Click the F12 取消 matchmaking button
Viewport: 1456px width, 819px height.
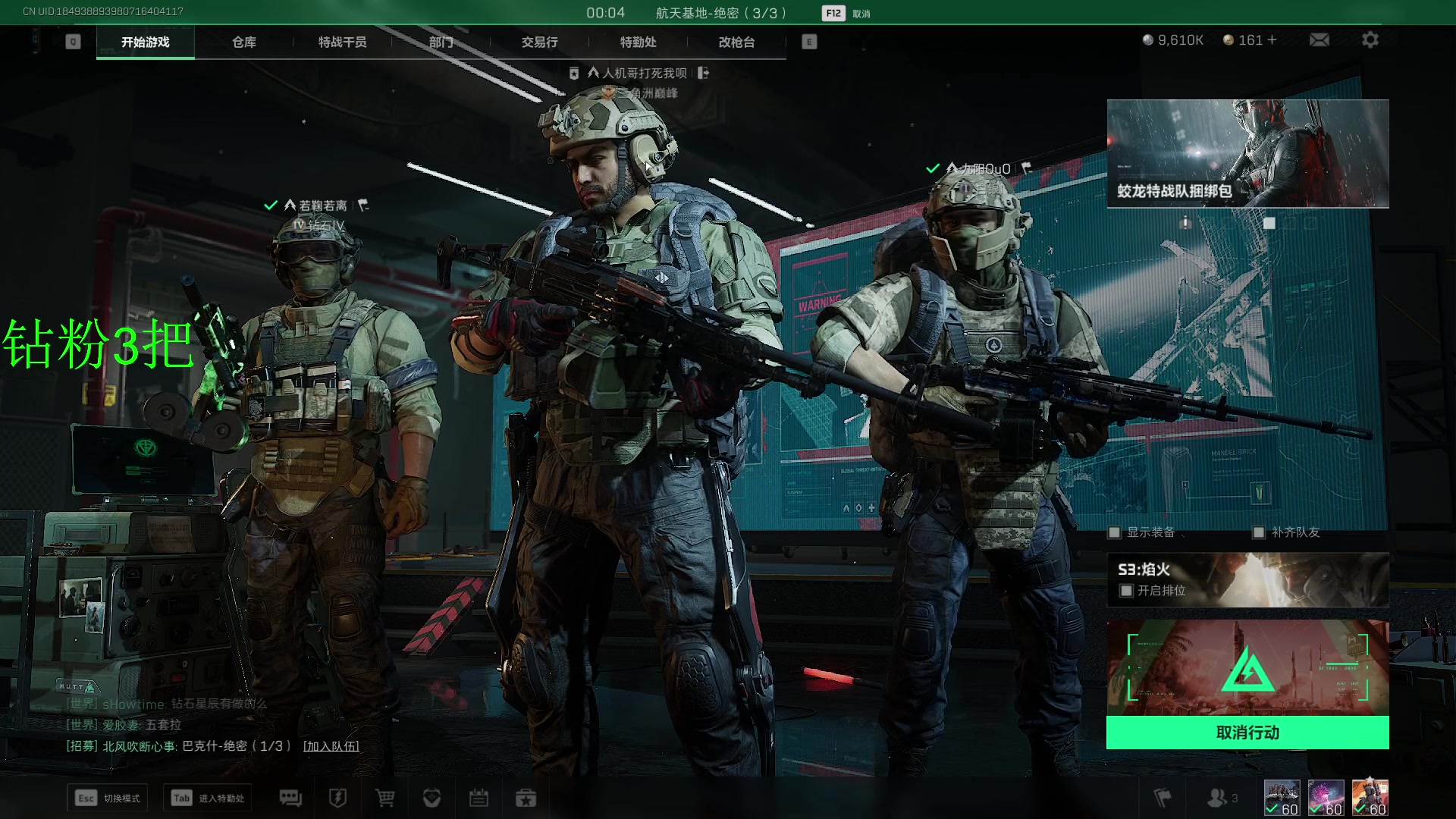846,13
